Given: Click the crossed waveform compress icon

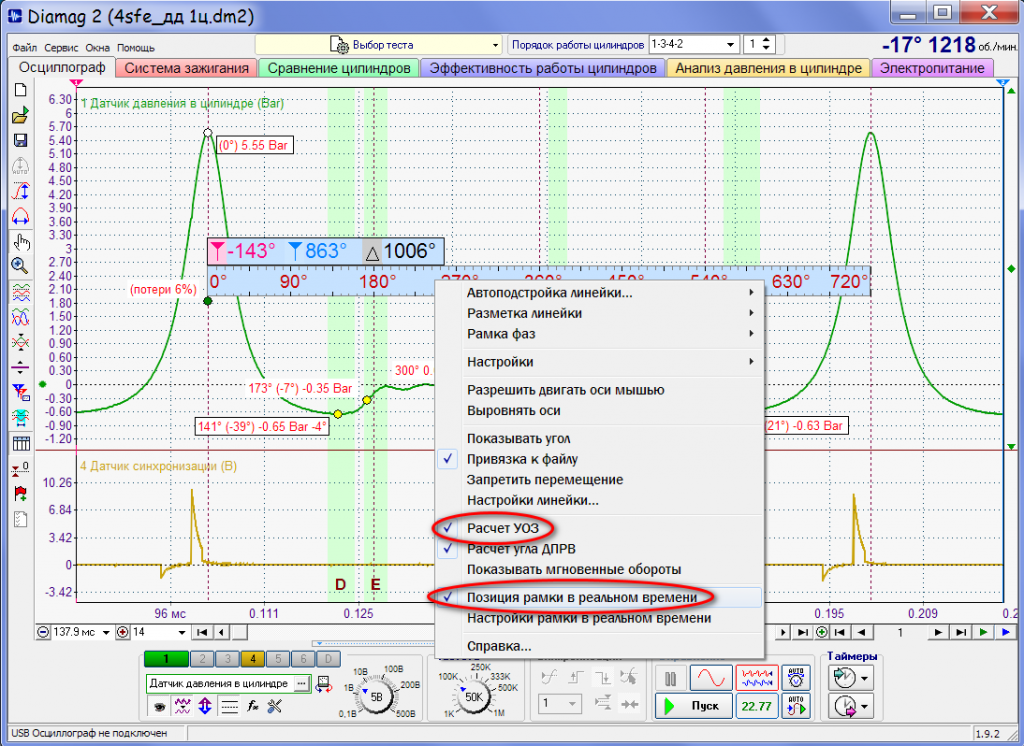Looking at the screenshot, I should click(21, 342).
